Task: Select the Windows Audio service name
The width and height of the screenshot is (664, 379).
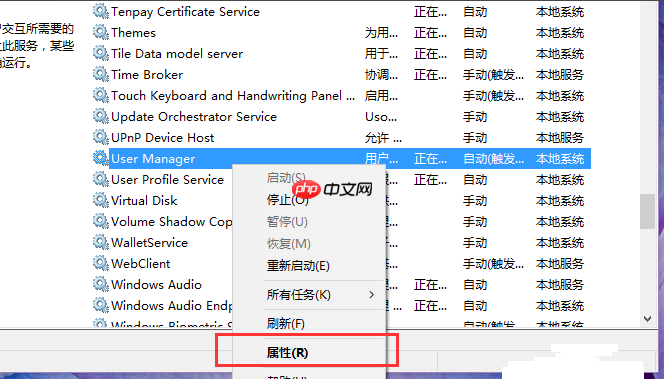Action: point(156,285)
